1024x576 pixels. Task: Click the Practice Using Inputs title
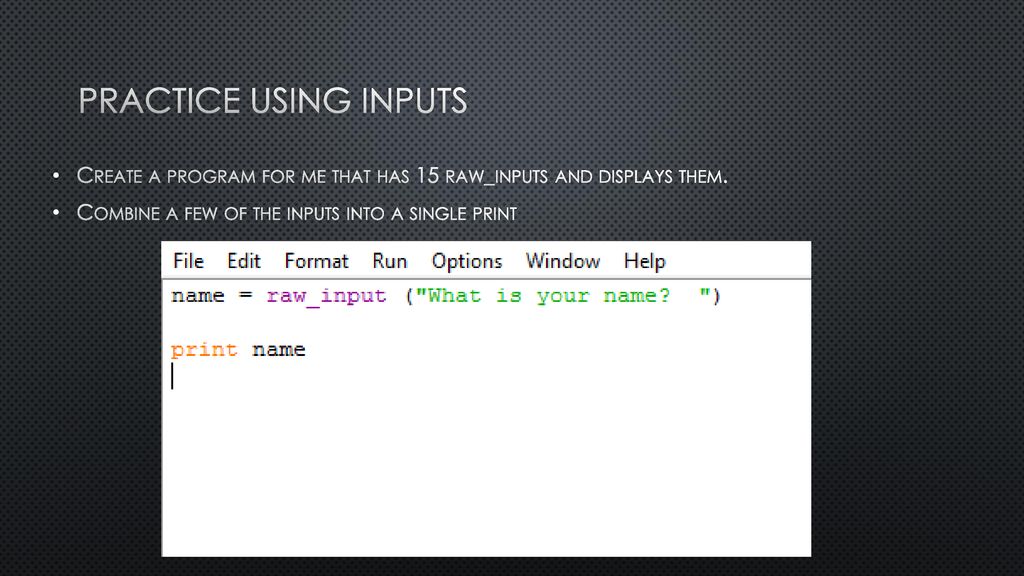point(272,101)
